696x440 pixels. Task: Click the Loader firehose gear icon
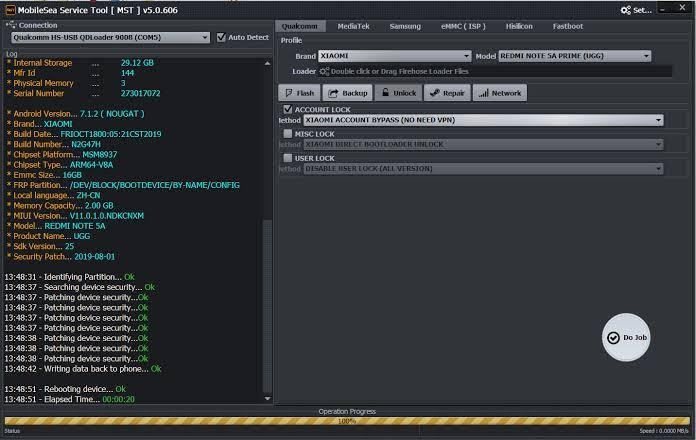324,71
